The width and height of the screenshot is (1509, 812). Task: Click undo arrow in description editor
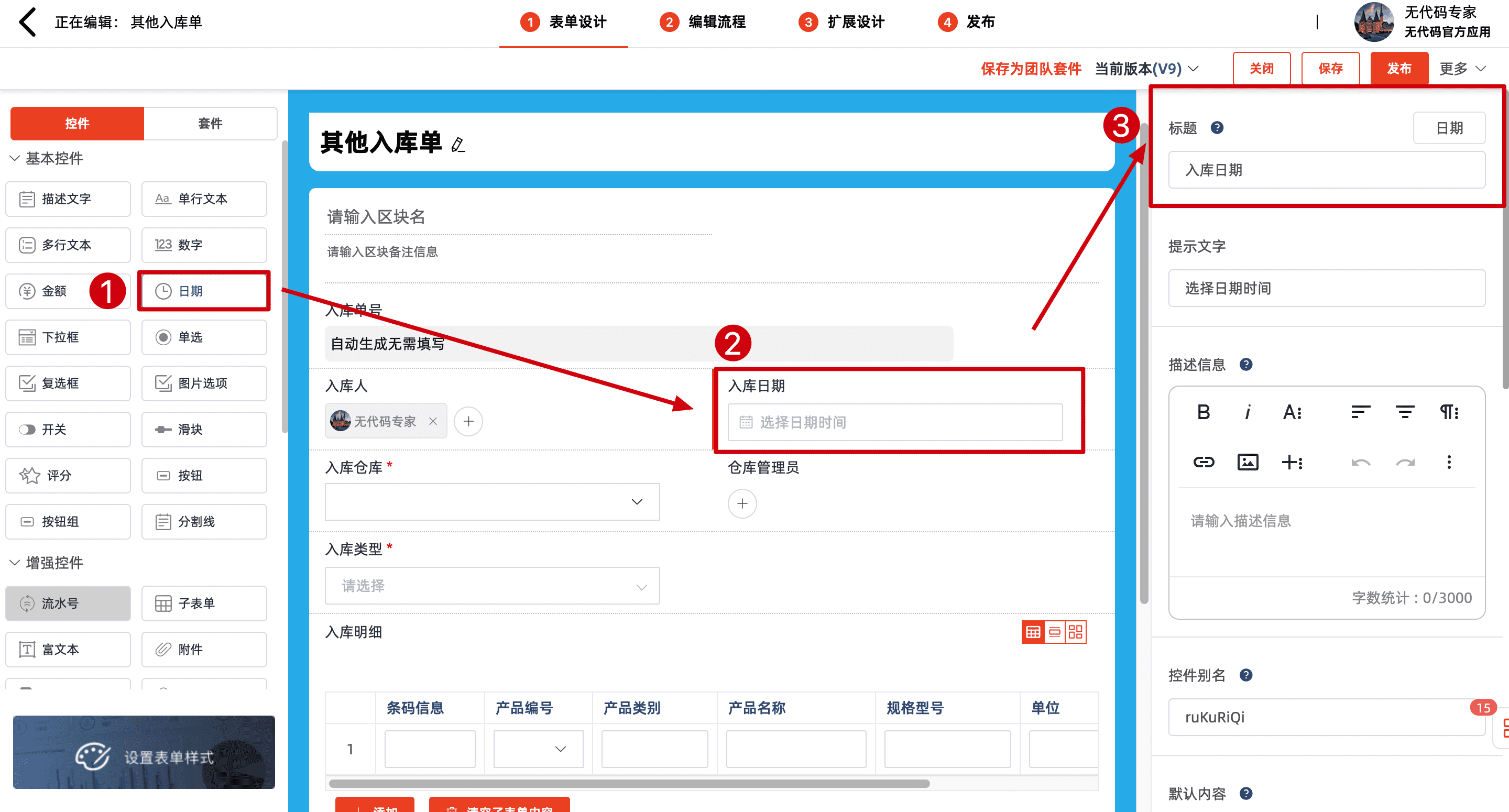(1360, 462)
